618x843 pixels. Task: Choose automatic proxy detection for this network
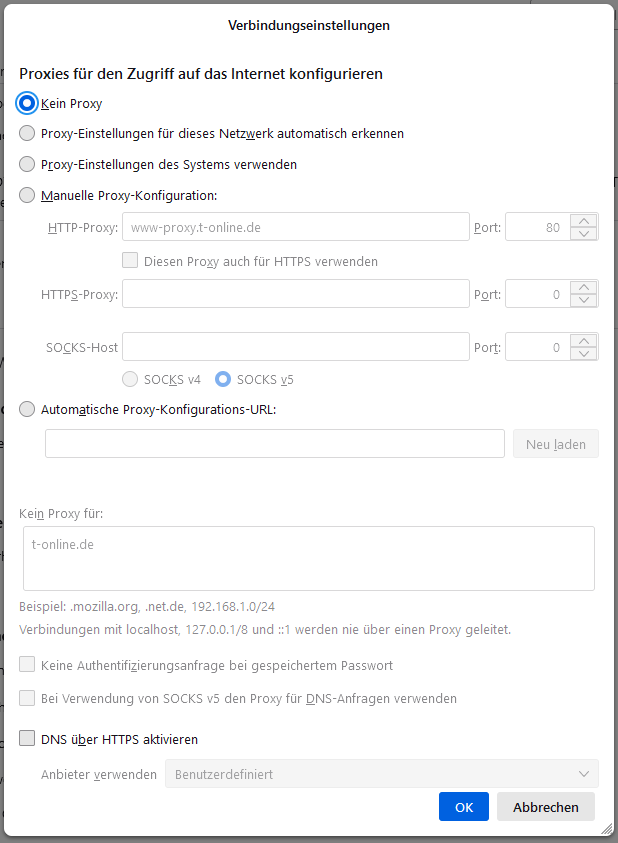[28, 133]
